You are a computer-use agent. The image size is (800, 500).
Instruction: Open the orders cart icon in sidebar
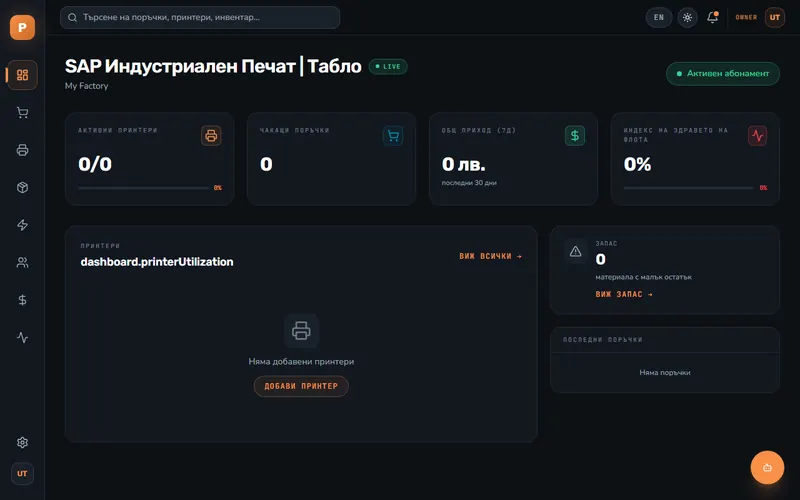(x=22, y=113)
